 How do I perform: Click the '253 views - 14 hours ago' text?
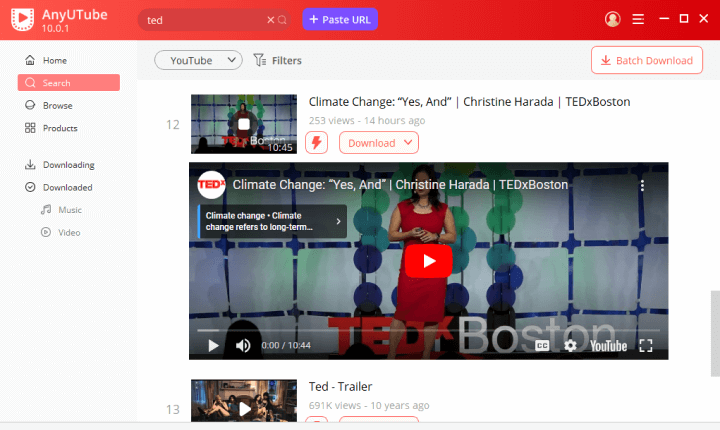367,120
